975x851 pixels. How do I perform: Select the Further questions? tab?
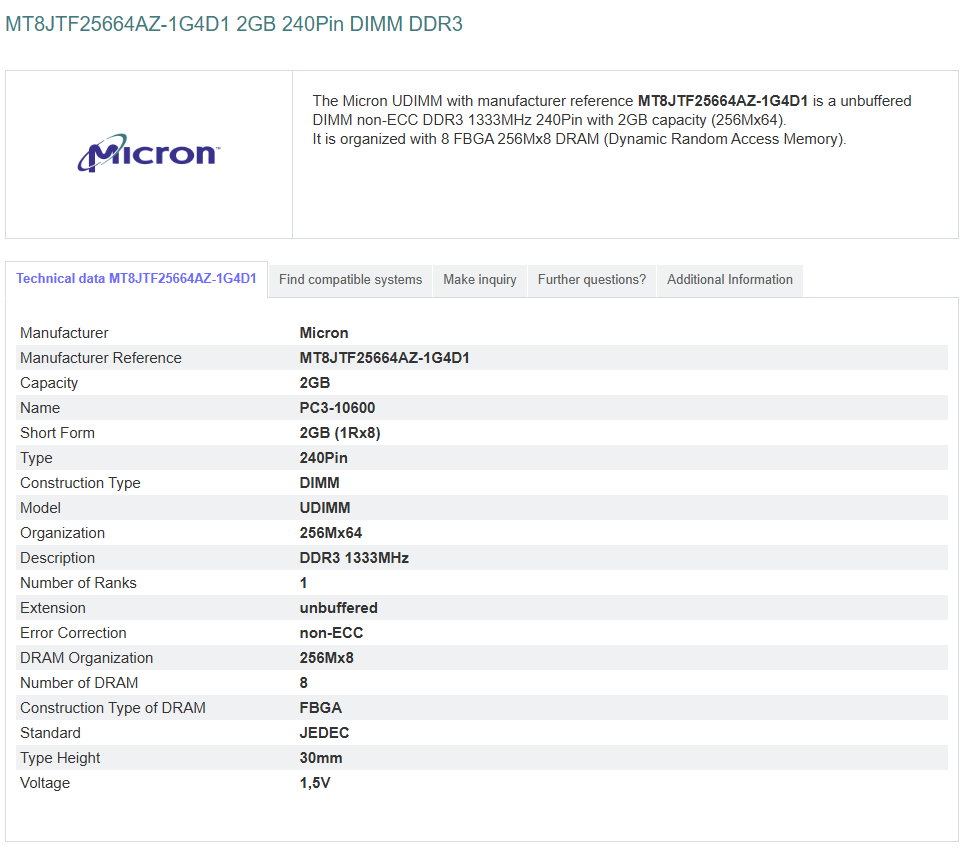(591, 280)
